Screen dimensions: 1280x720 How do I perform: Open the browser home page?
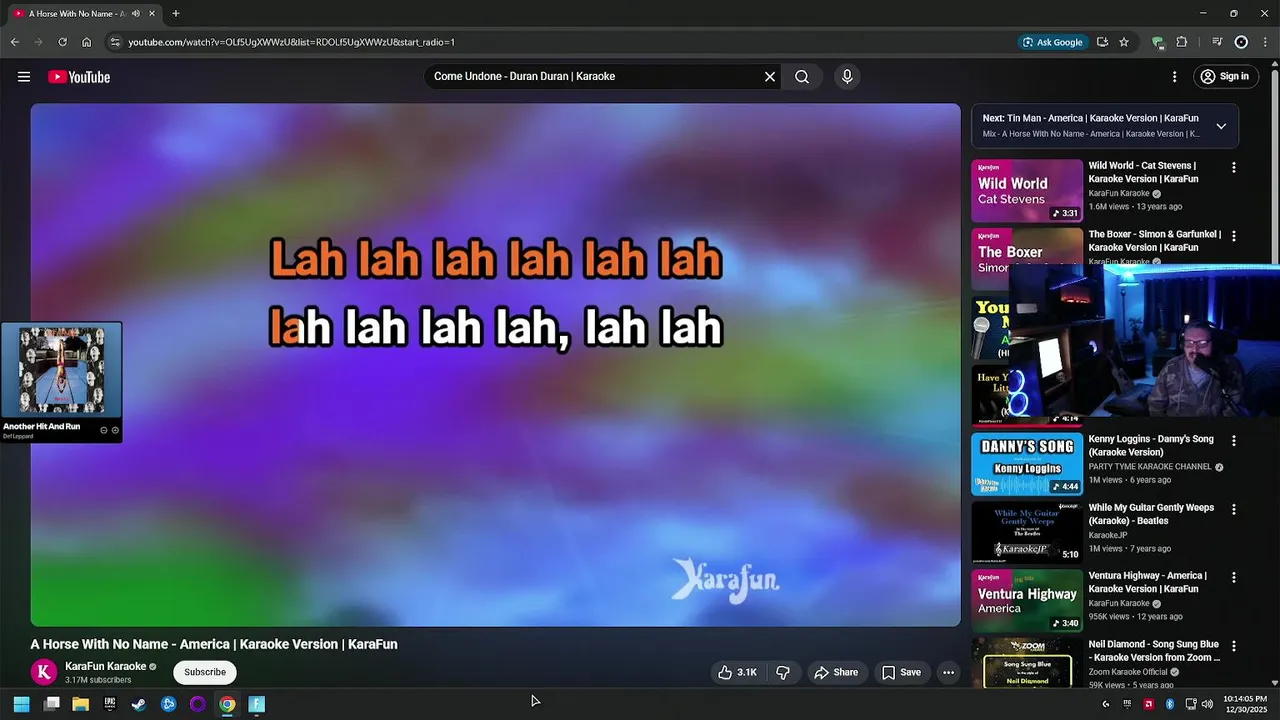(x=87, y=42)
